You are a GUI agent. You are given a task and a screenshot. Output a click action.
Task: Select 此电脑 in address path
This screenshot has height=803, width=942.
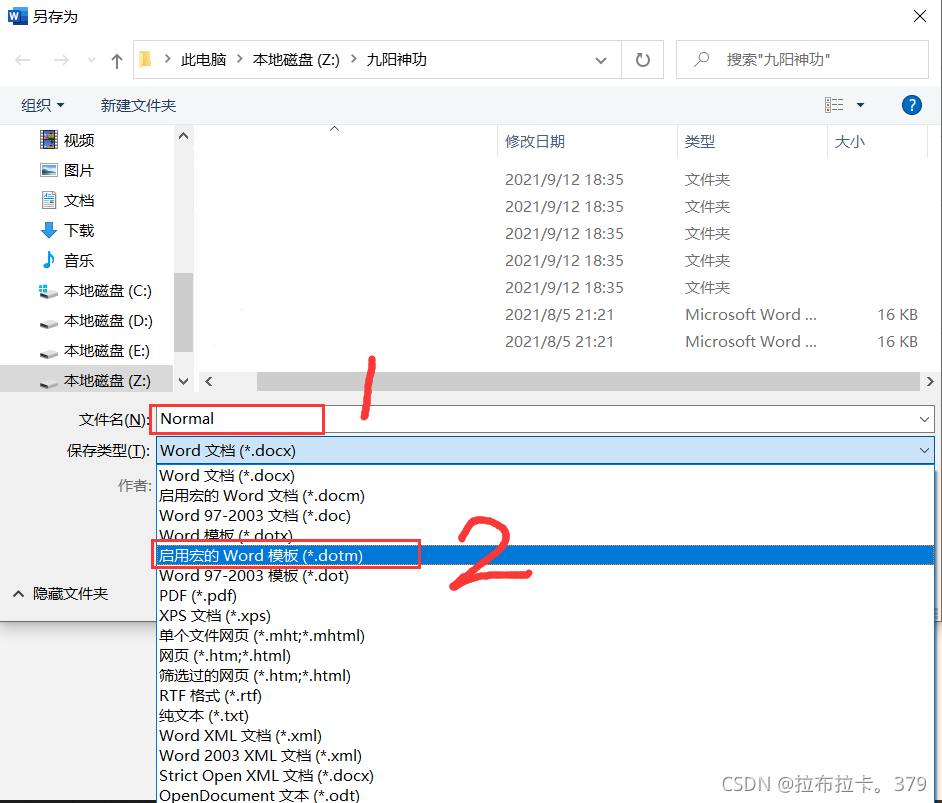(203, 59)
